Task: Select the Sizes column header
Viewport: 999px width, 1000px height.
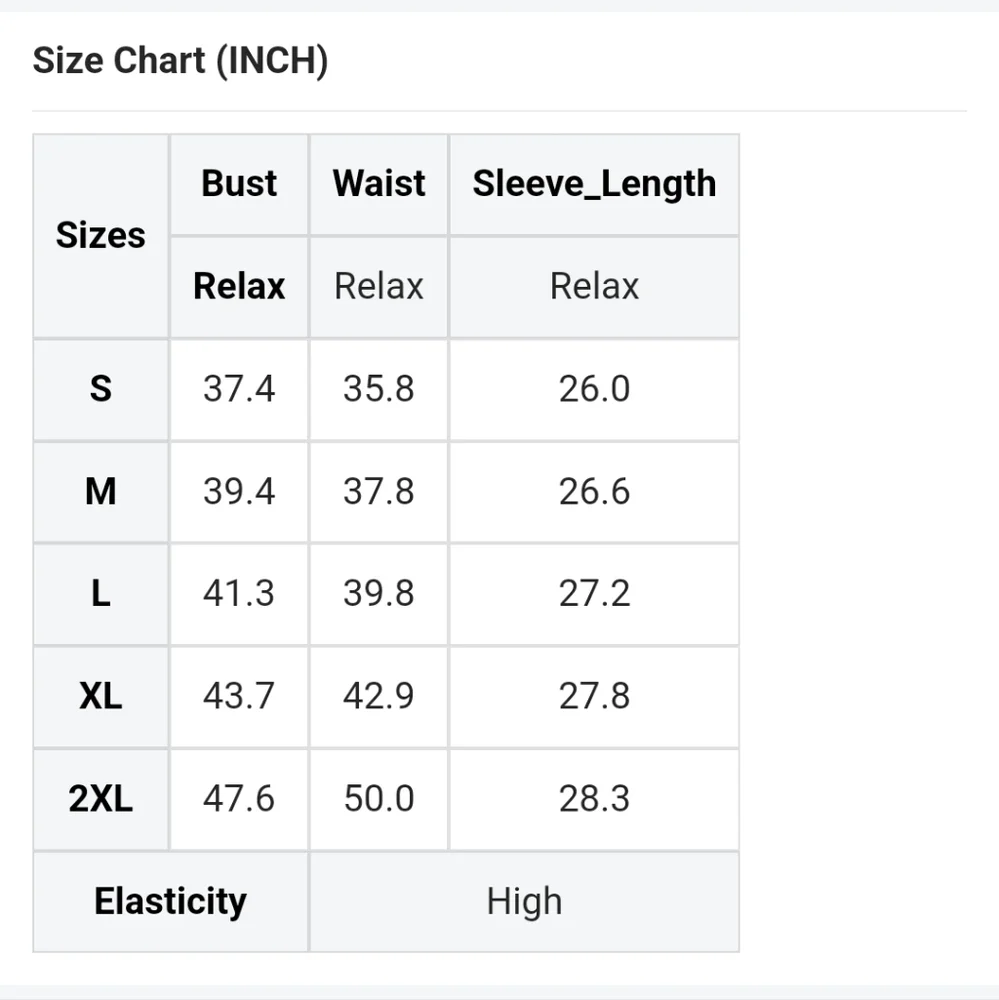Action: coord(101,235)
